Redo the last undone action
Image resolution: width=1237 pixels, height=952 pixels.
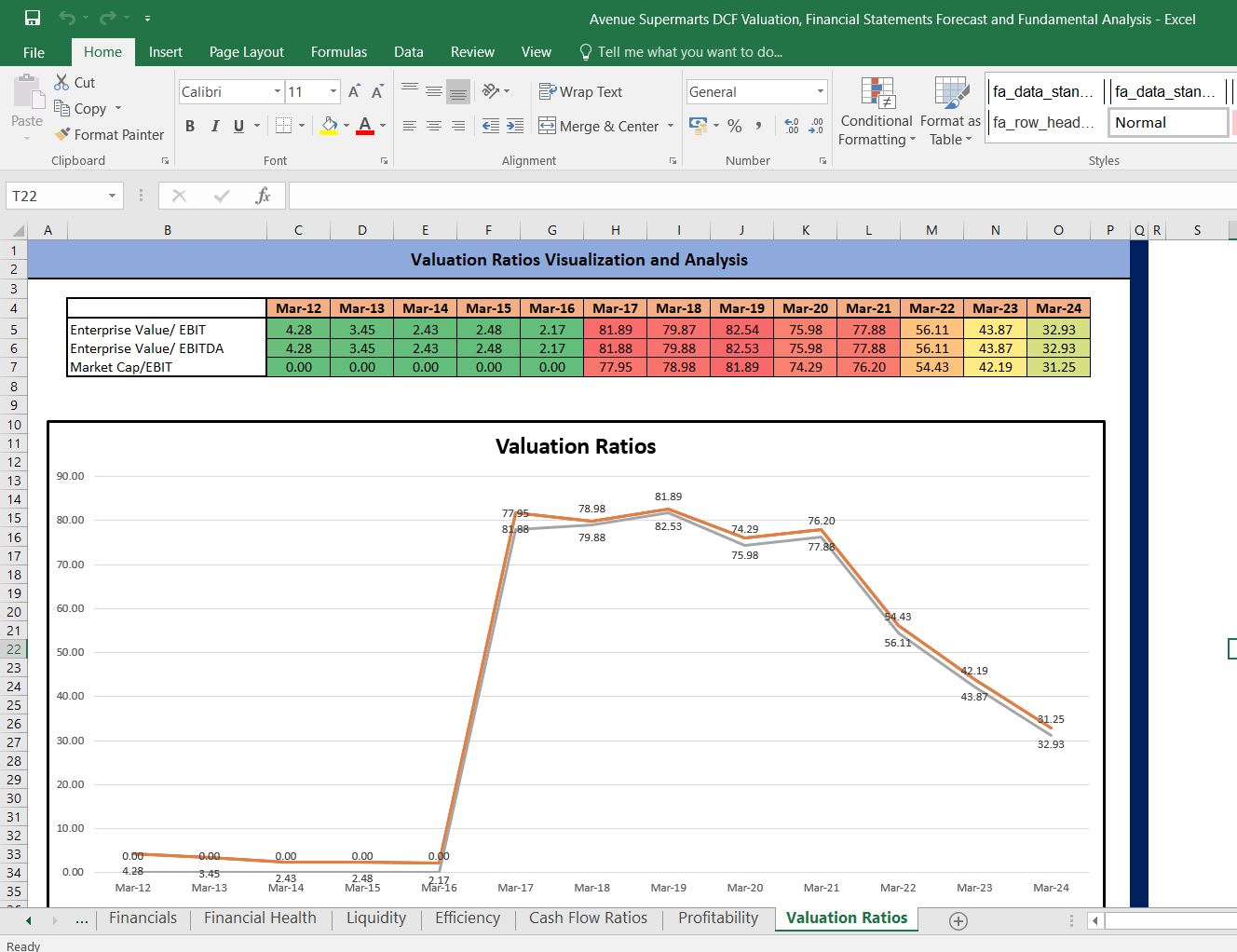point(108,18)
